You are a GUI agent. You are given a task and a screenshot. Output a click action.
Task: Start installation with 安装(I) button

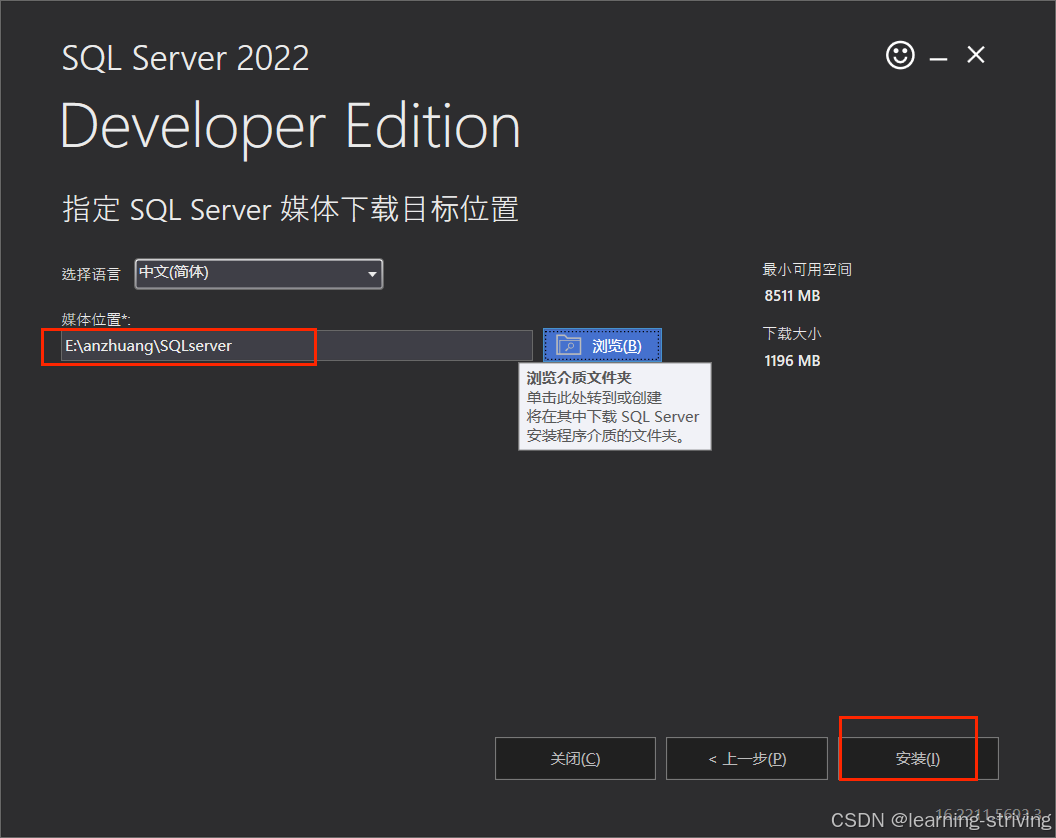918,759
